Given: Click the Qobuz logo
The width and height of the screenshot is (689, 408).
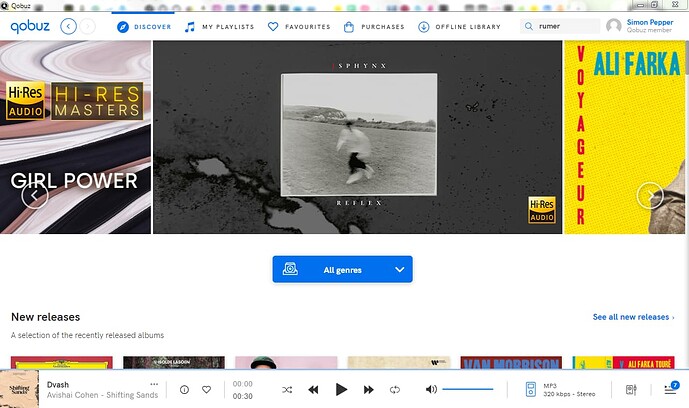Looking at the screenshot, I should click(30, 26).
